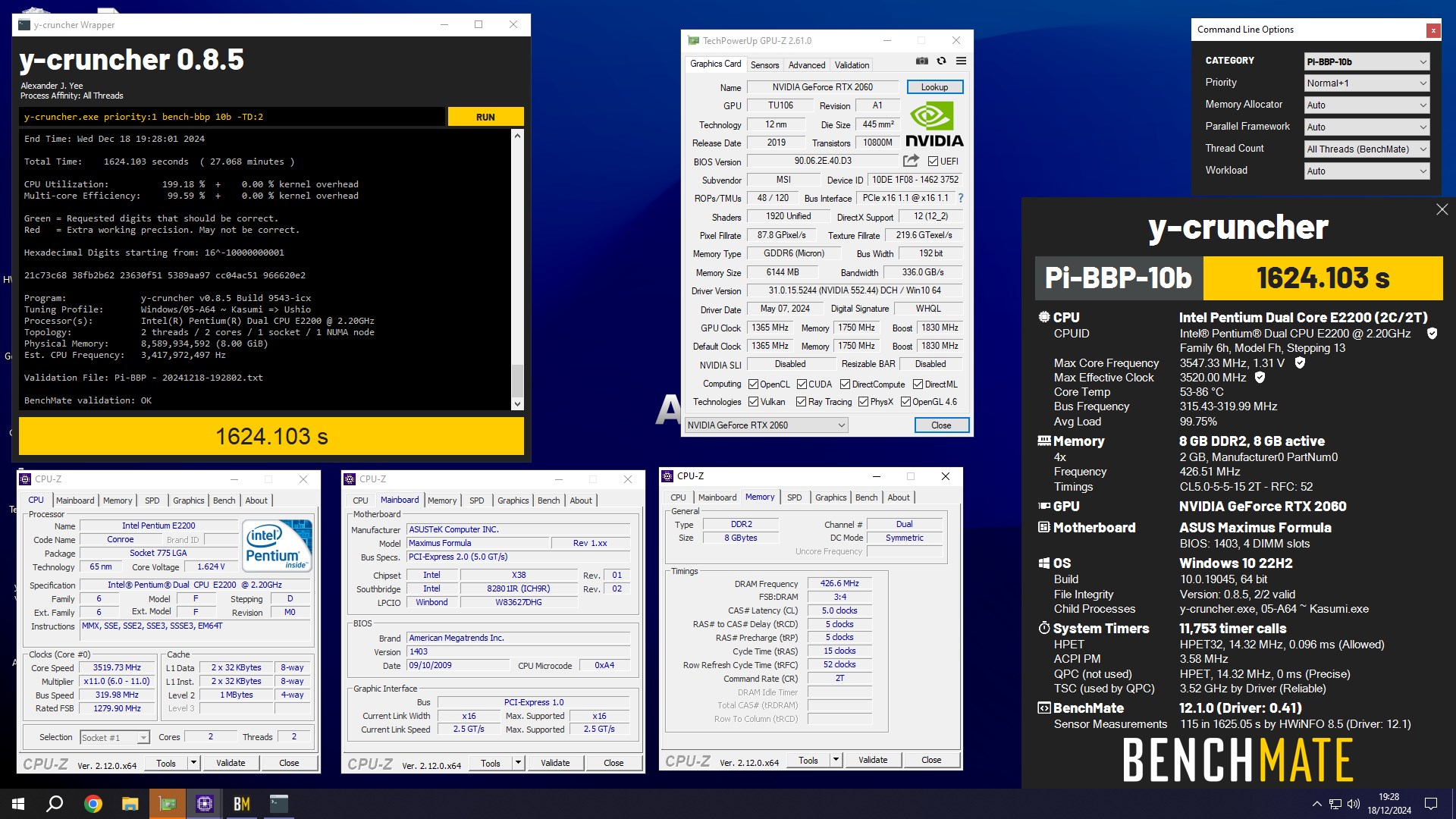Click the RUN button in y-cruncher Wrapper
1456x819 pixels.
point(485,117)
